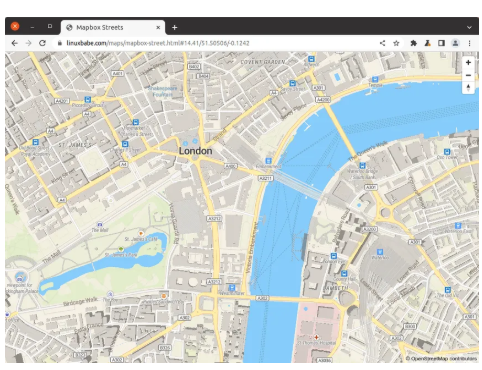
Task: Open Chrome's three-dot menu
Action: (x=469, y=43)
